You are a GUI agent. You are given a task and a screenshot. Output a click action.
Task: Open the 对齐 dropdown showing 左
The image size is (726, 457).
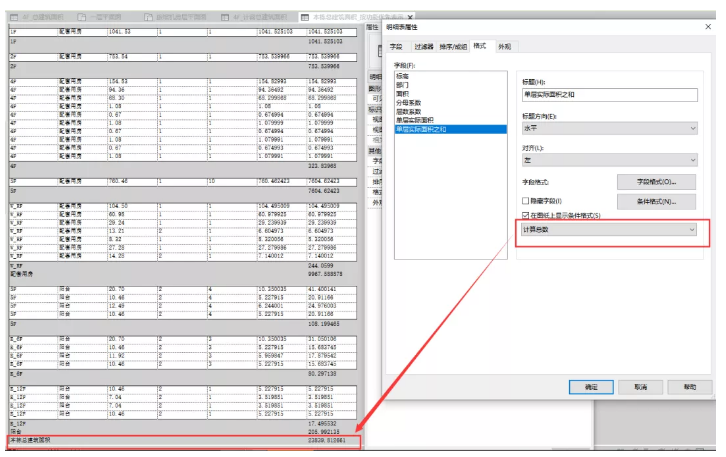[609, 160]
